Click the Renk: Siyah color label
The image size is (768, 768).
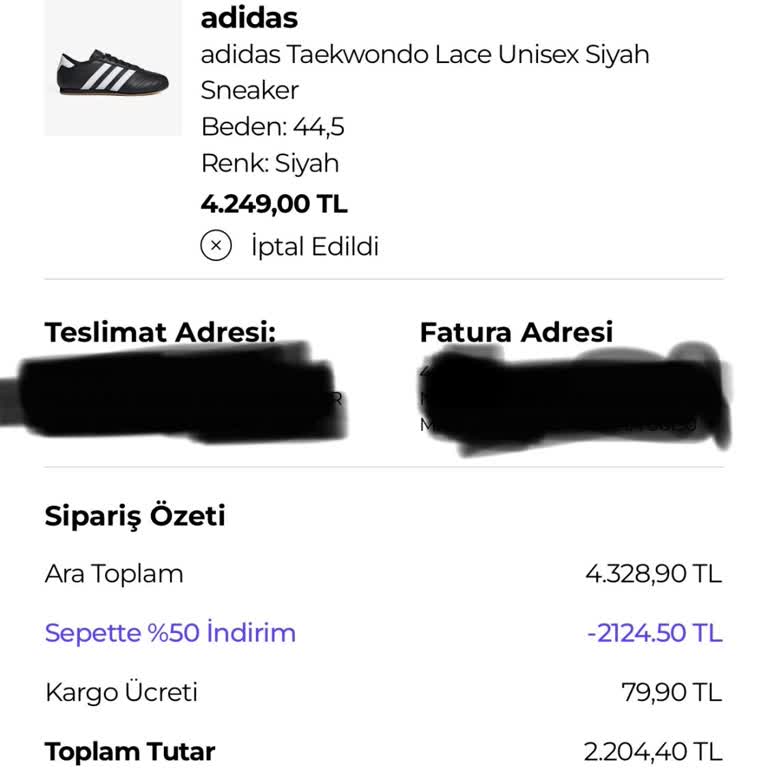coord(270,163)
